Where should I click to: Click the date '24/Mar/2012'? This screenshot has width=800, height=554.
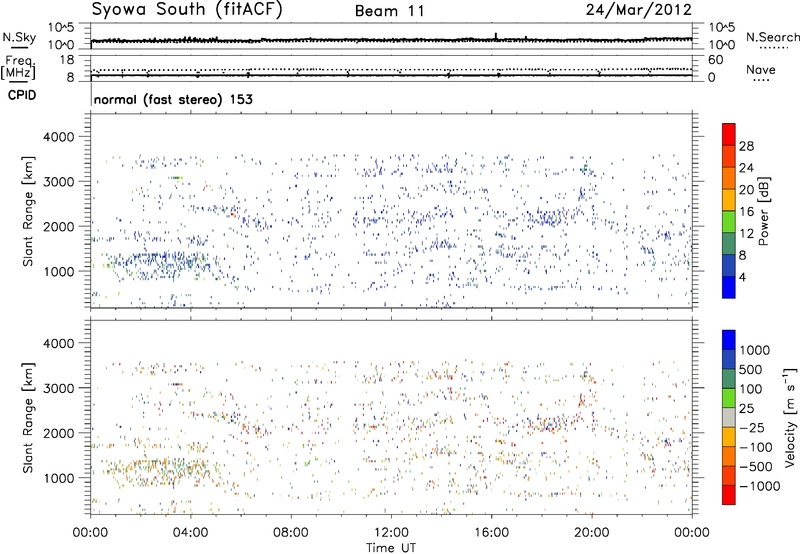[639, 9]
